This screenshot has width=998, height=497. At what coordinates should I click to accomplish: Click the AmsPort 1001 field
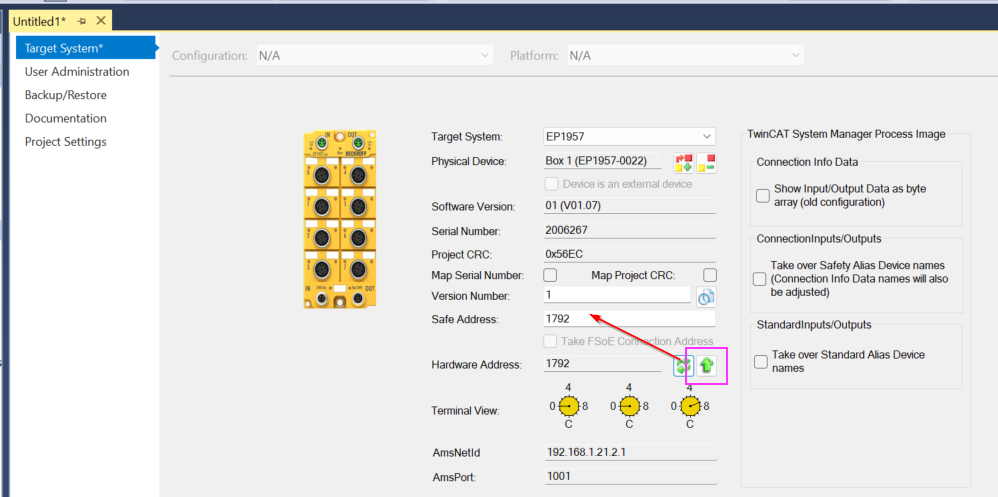[629, 475]
